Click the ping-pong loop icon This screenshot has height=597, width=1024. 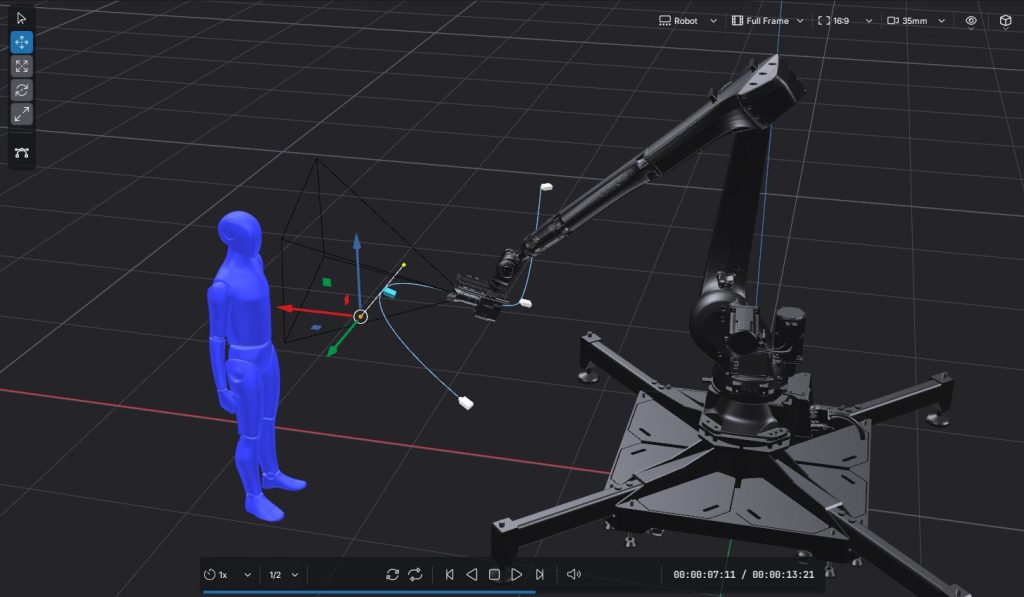(415, 574)
